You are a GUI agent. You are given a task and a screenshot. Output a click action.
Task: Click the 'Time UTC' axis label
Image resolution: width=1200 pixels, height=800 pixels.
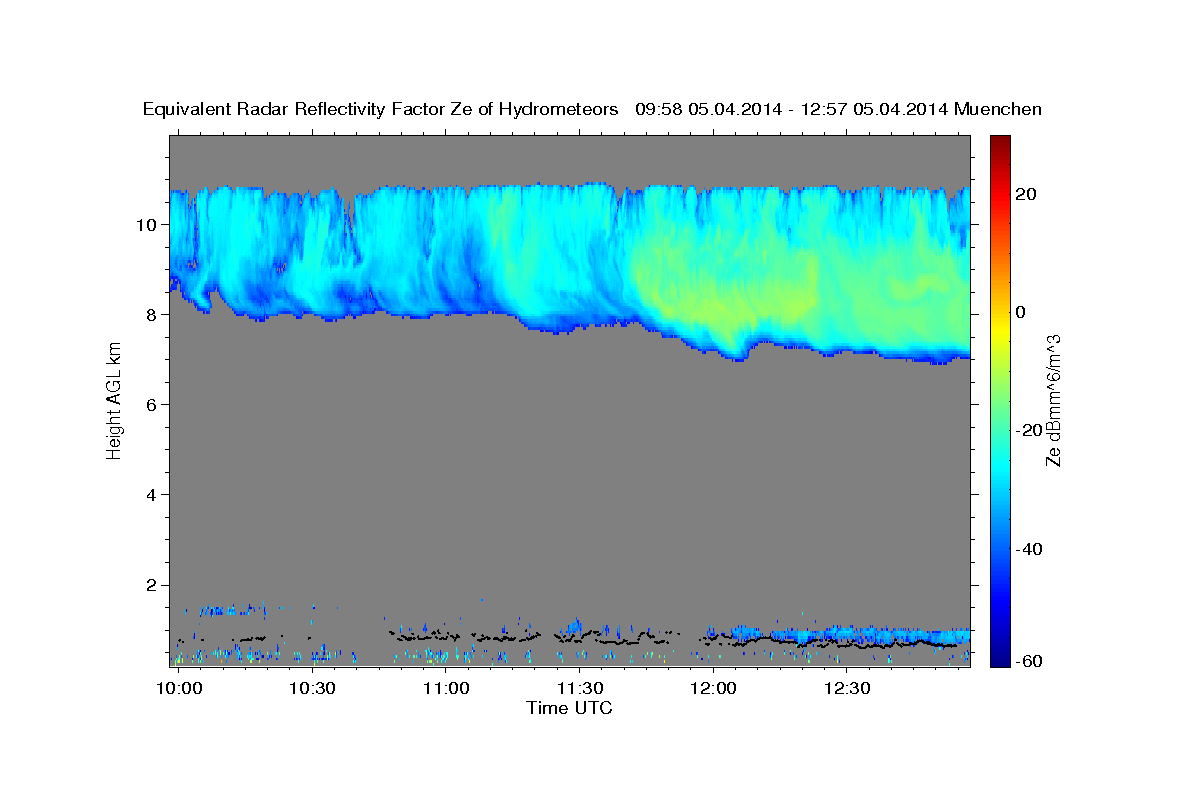coord(569,708)
